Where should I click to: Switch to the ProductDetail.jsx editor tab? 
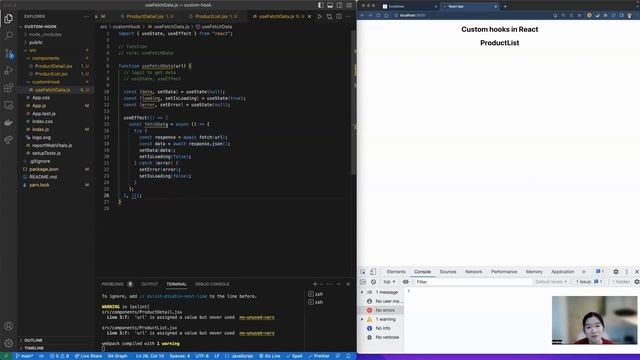[145, 16]
